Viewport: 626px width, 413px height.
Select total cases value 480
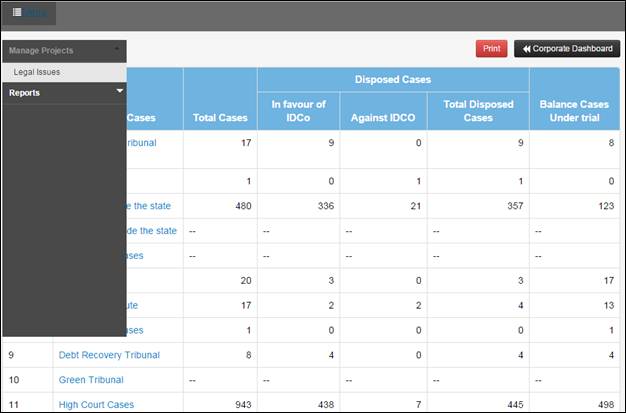pyautogui.click(x=243, y=206)
